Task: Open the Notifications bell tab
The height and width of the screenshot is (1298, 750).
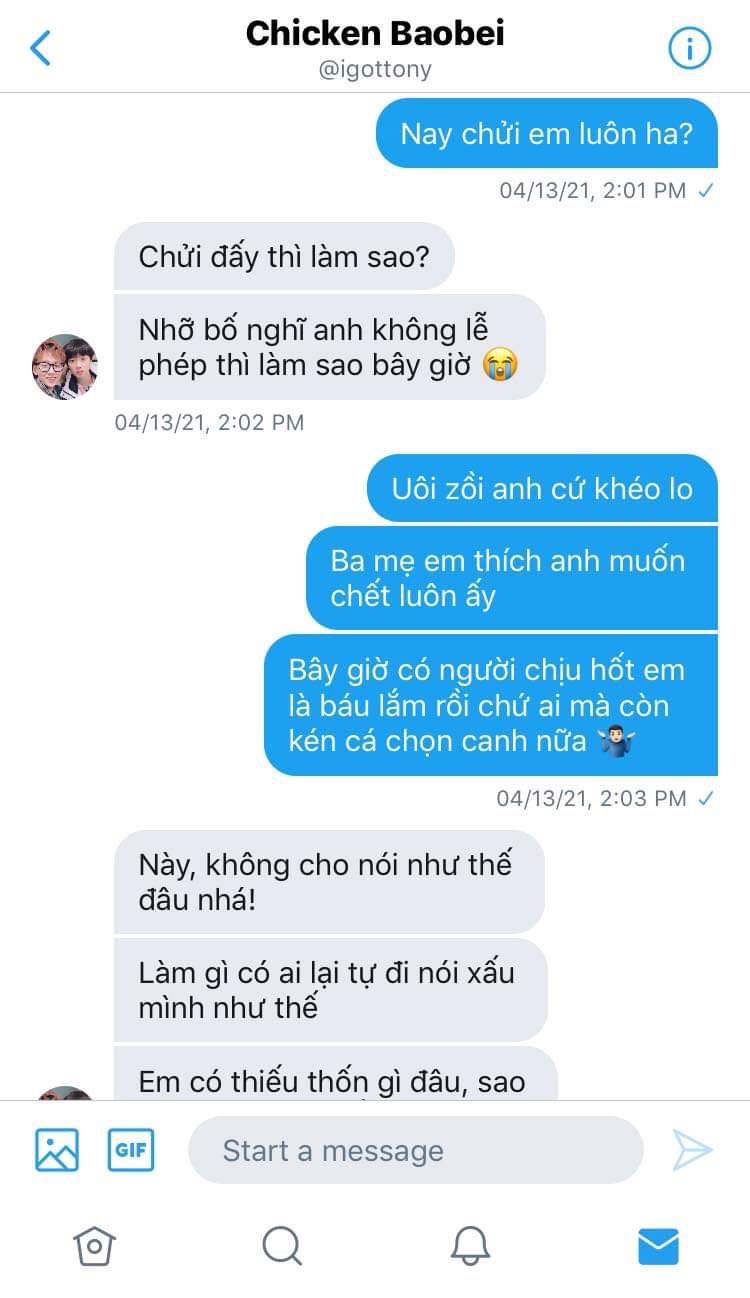Action: coord(470,1246)
